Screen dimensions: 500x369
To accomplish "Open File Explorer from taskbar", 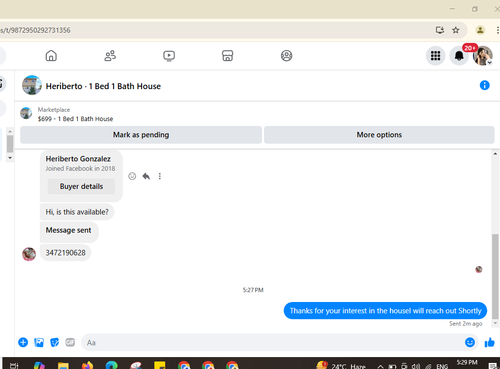I will point(63,365).
